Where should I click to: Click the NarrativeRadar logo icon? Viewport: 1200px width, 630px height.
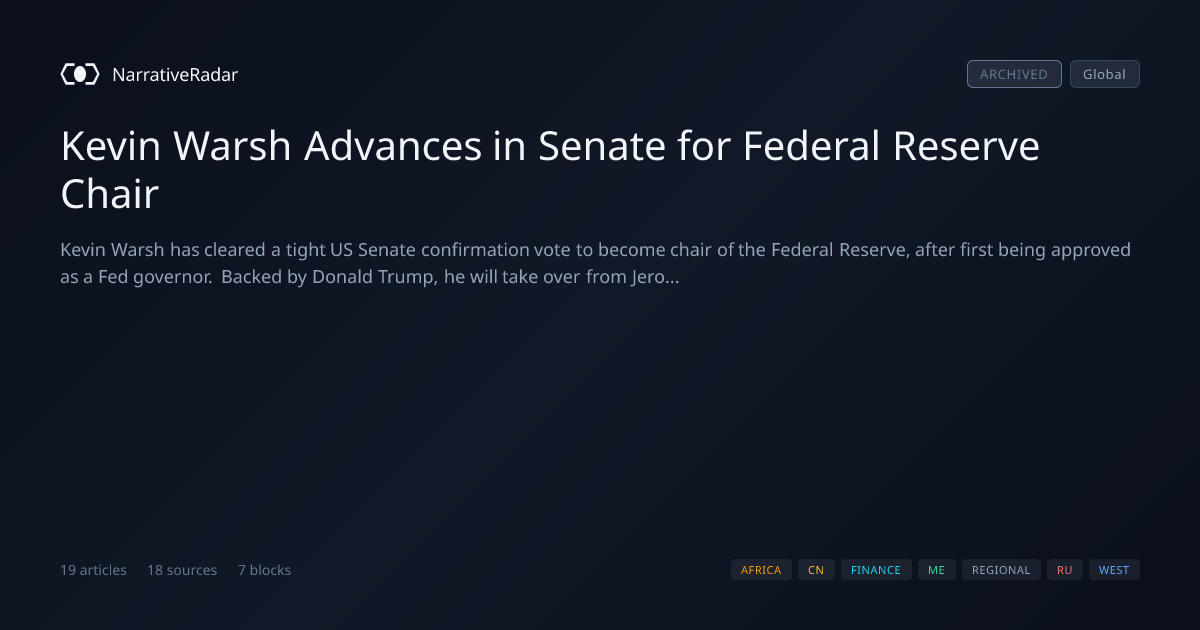80,74
